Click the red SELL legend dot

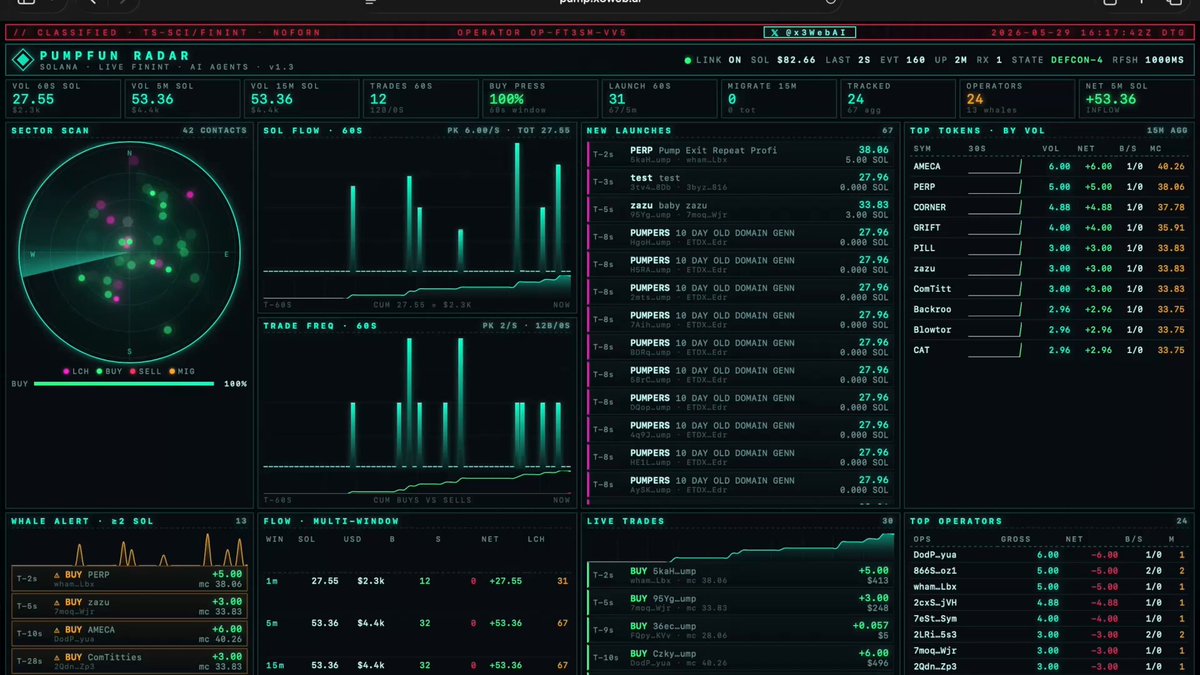pyautogui.click(x=134, y=371)
